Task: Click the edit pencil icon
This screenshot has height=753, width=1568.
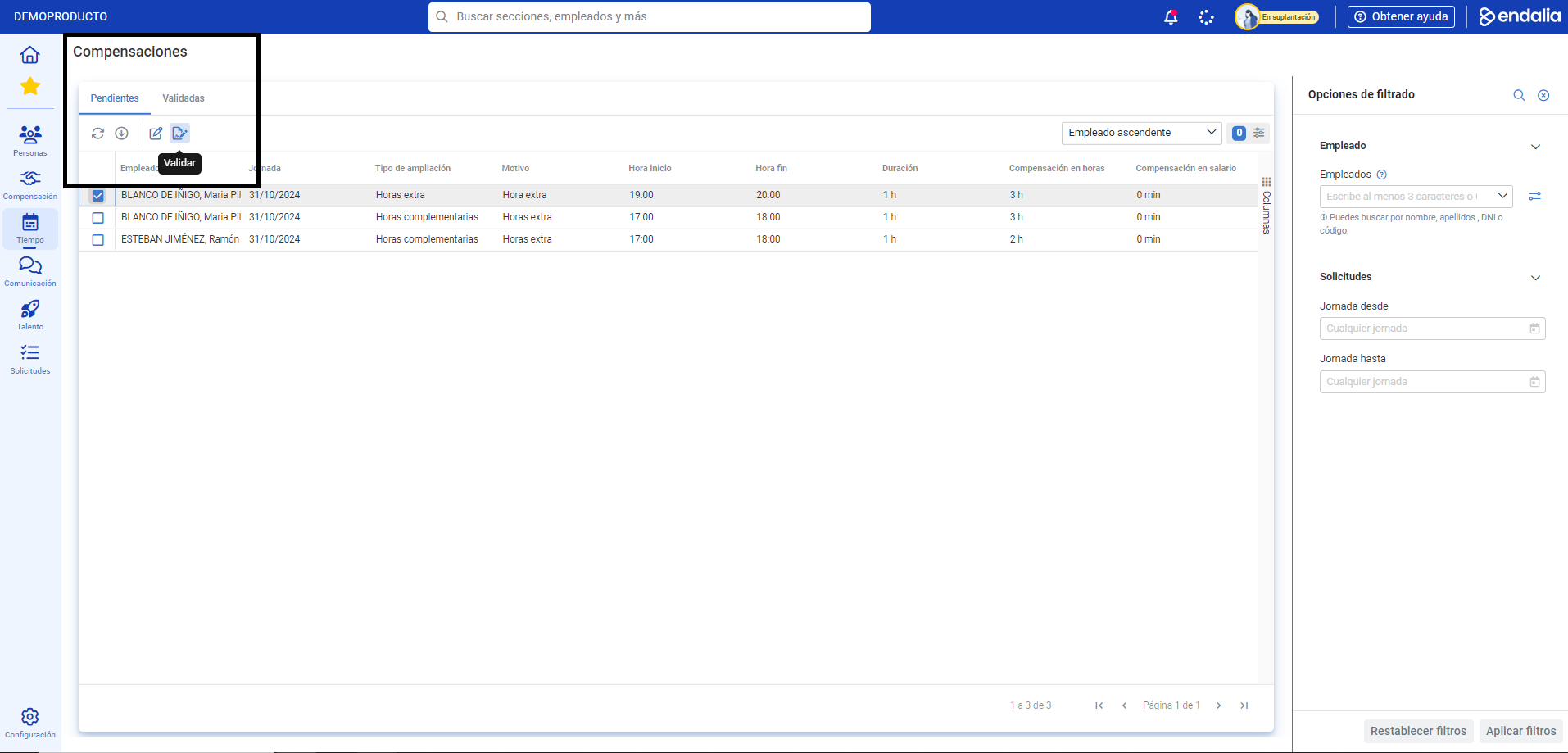Action: pos(156,133)
